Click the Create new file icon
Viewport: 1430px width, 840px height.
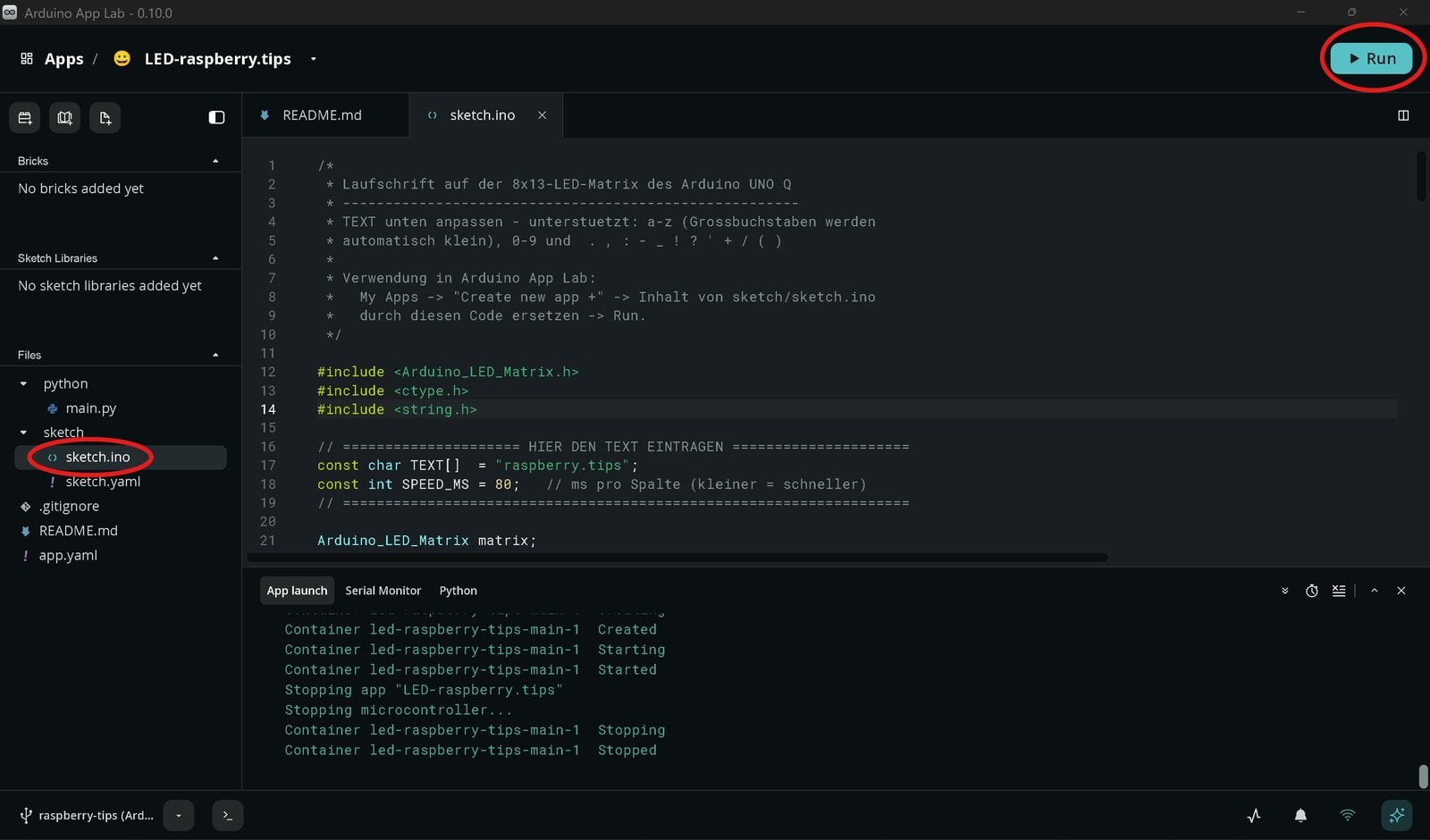coord(105,118)
